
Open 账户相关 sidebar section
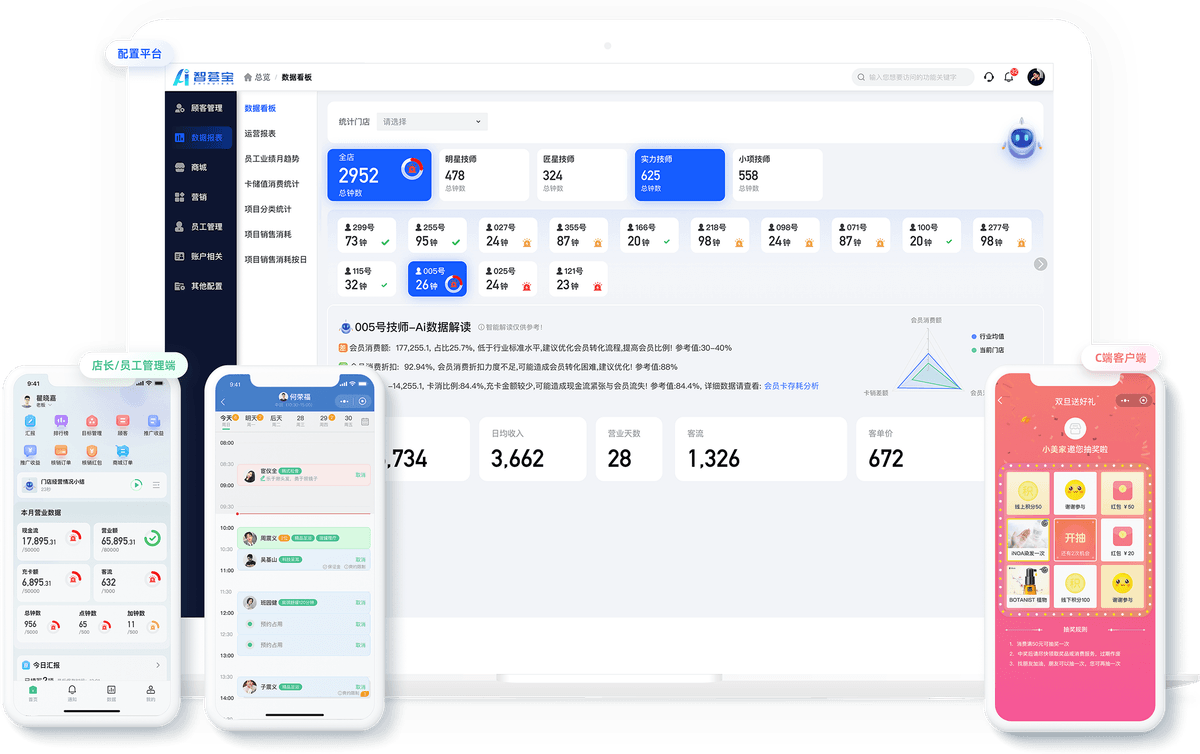(200, 256)
